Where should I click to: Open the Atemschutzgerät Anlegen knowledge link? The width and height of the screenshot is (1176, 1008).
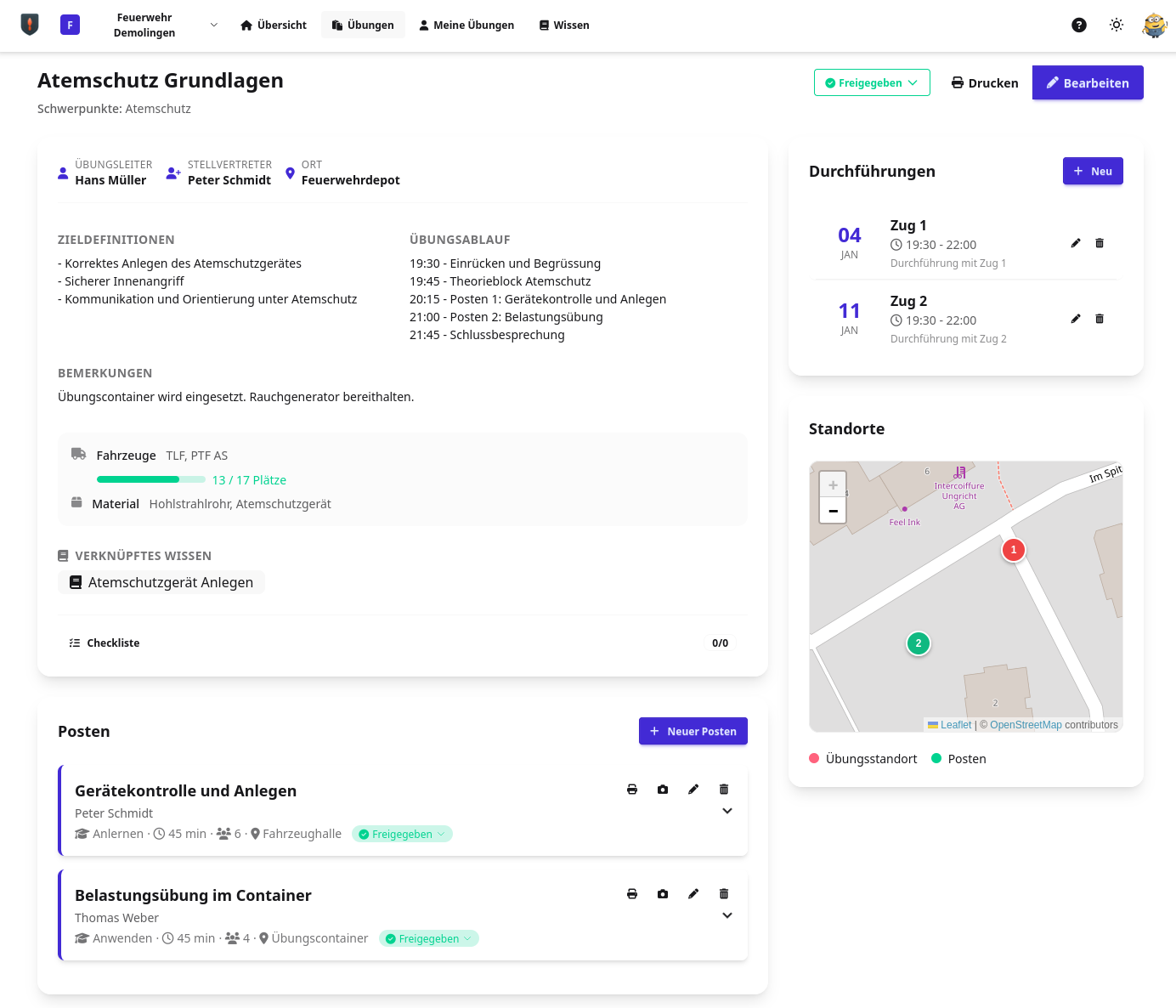pos(161,583)
